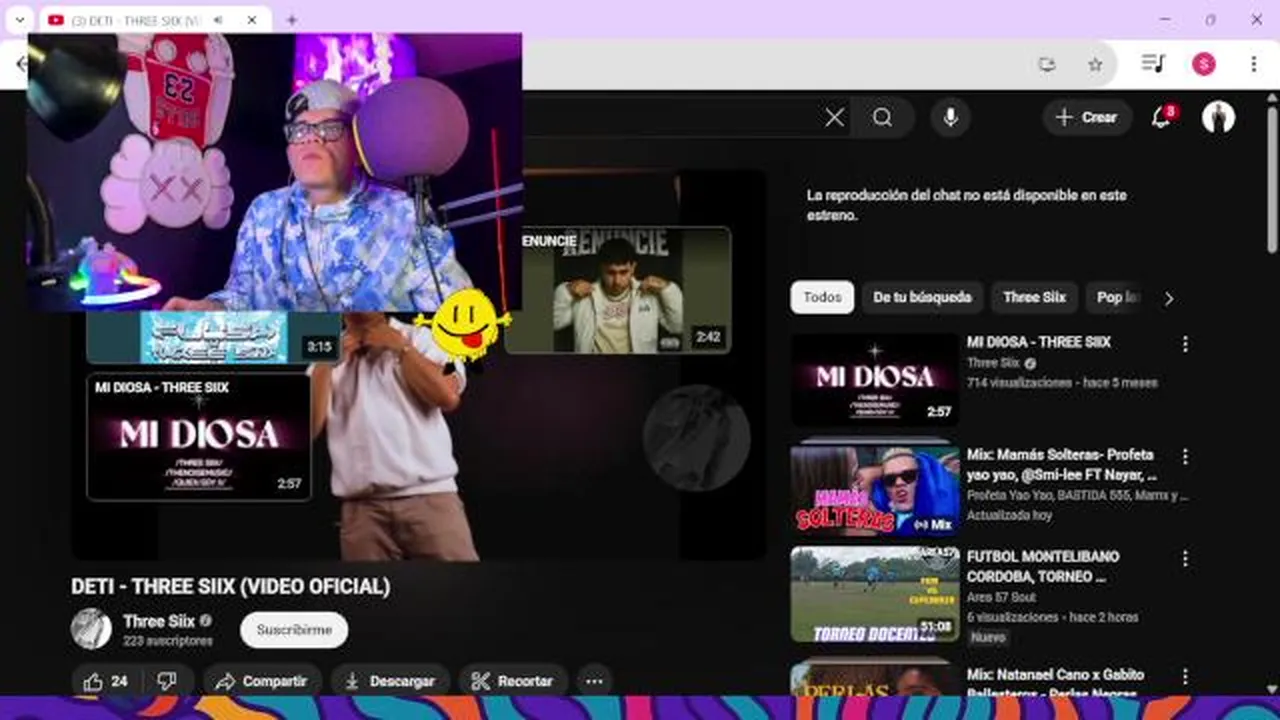
Task: Click the video title DETI - THREE SIIX
Action: pyautogui.click(x=231, y=587)
